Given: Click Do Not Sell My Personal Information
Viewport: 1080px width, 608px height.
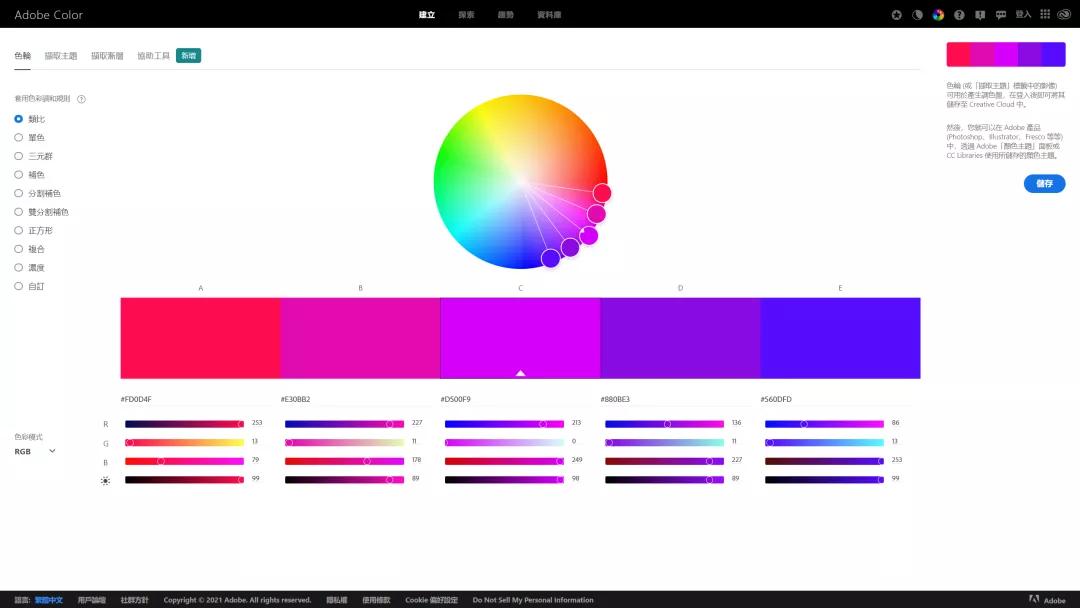Looking at the screenshot, I should click(533, 600).
